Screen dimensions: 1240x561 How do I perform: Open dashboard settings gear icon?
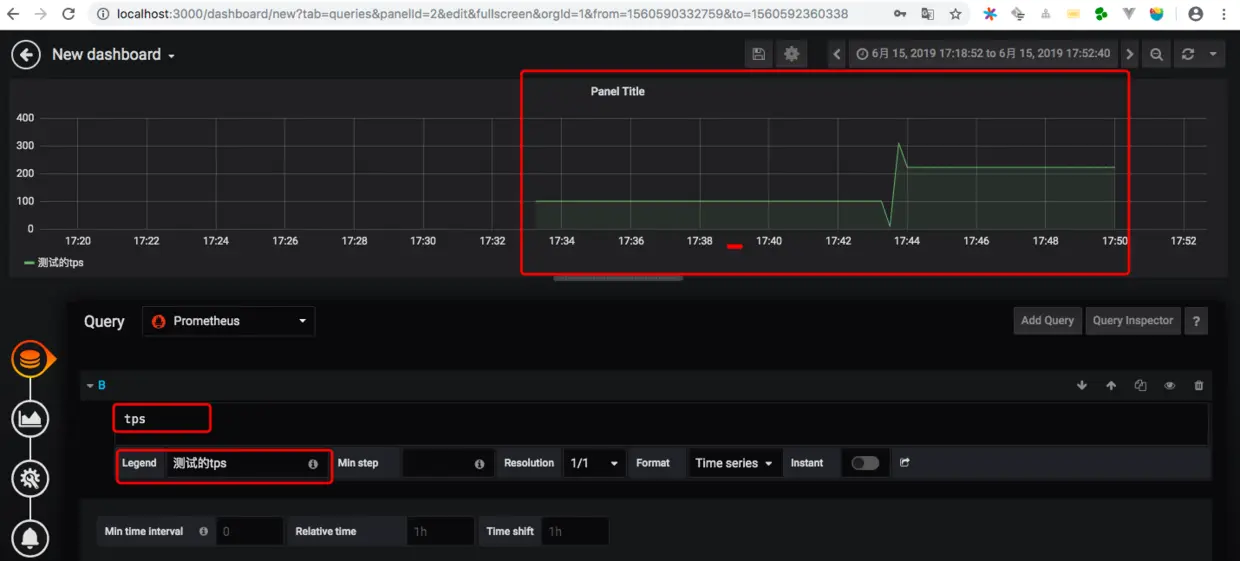(x=791, y=54)
